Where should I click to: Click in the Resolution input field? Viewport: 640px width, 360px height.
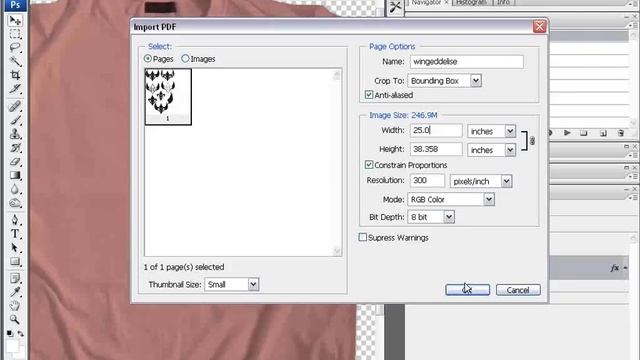(x=427, y=180)
